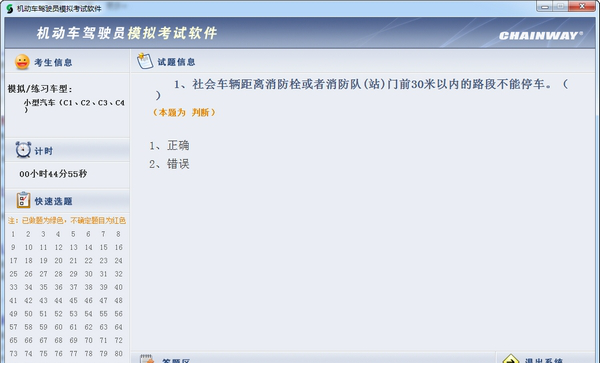Image resolution: width=600 pixels, height=377 pixels.
Task: Close the exam software window
Action: click(x=582, y=7)
